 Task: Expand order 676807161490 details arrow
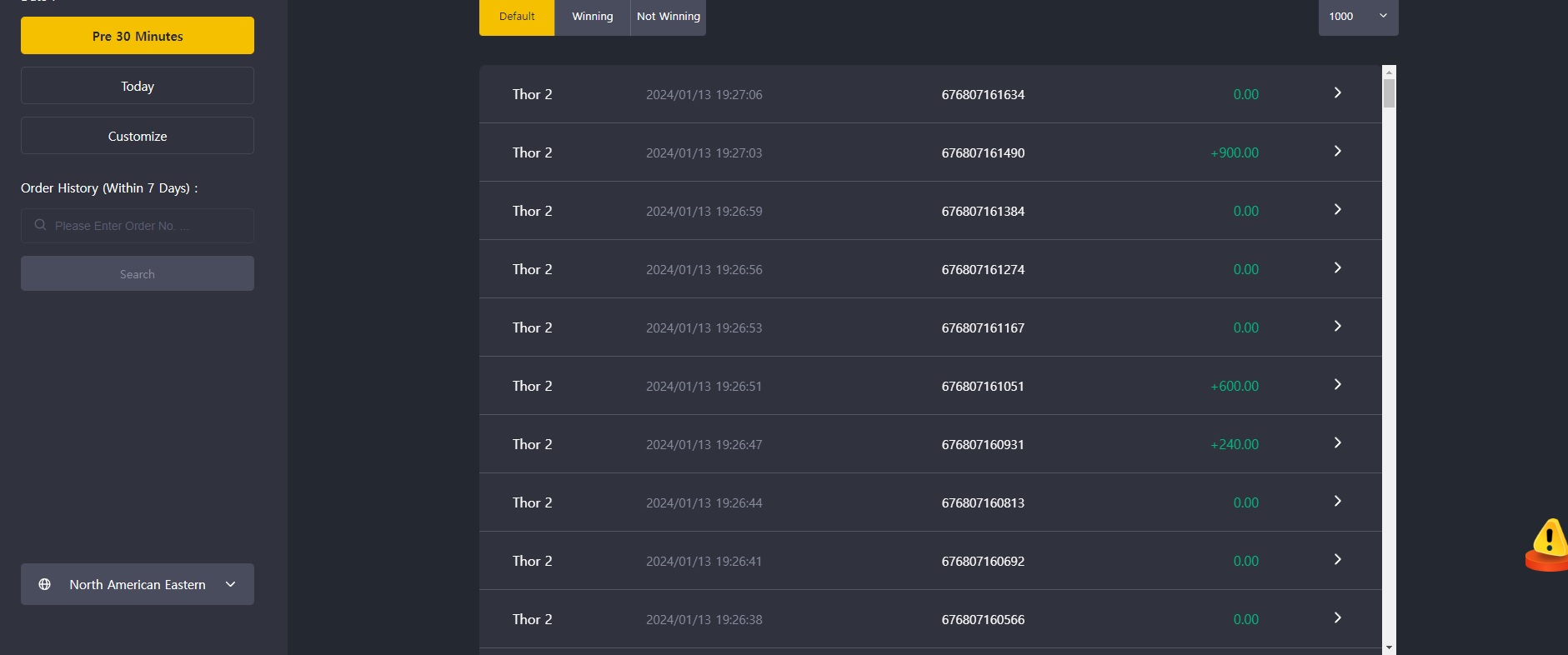(1337, 152)
